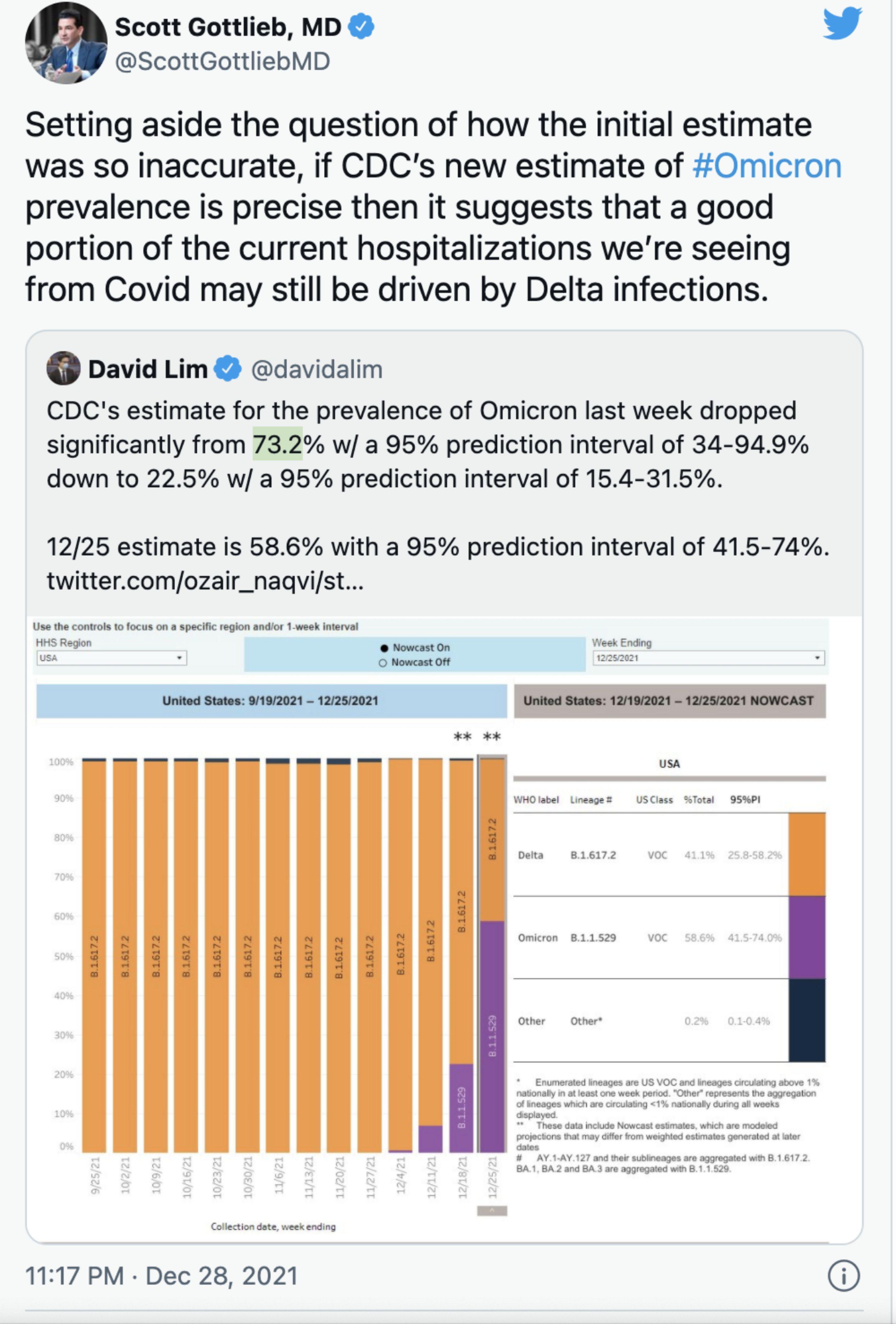This screenshot has height=1324, width=896.
Task: Click the United States 9/19/2021 – 12/25/2021 header
Action: pyautogui.click(x=271, y=701)
